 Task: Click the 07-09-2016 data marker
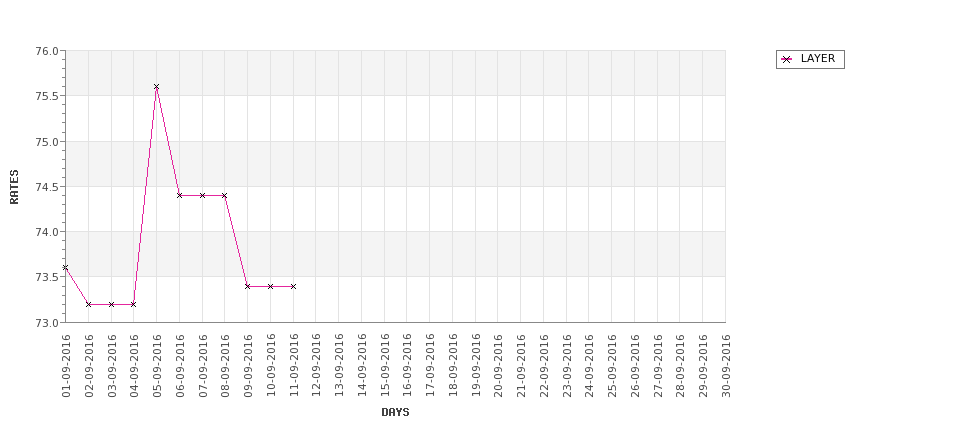pyautogui.click(x=202, y=195)
